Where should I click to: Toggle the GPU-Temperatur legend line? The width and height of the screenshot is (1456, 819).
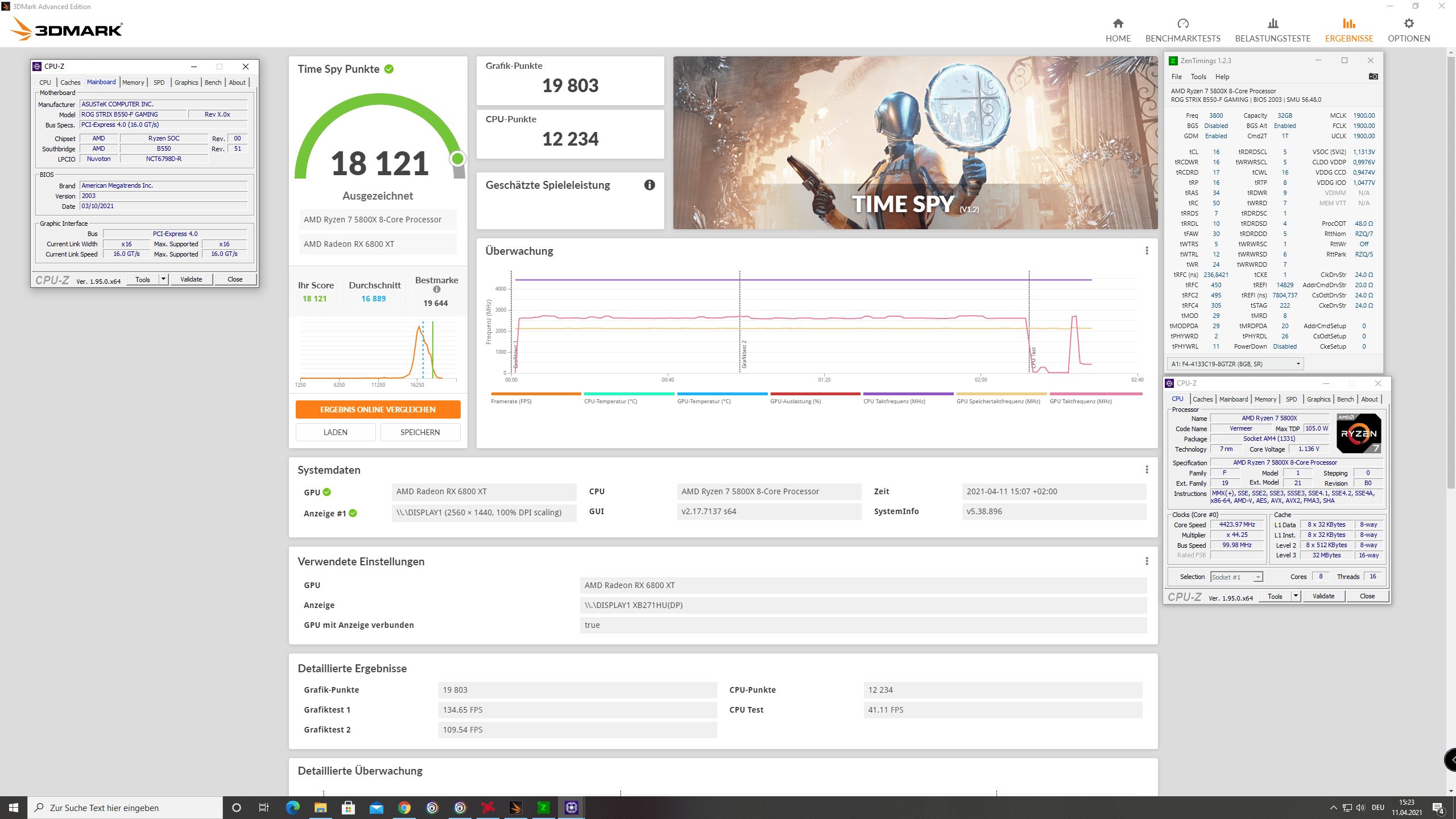[722, 394]
